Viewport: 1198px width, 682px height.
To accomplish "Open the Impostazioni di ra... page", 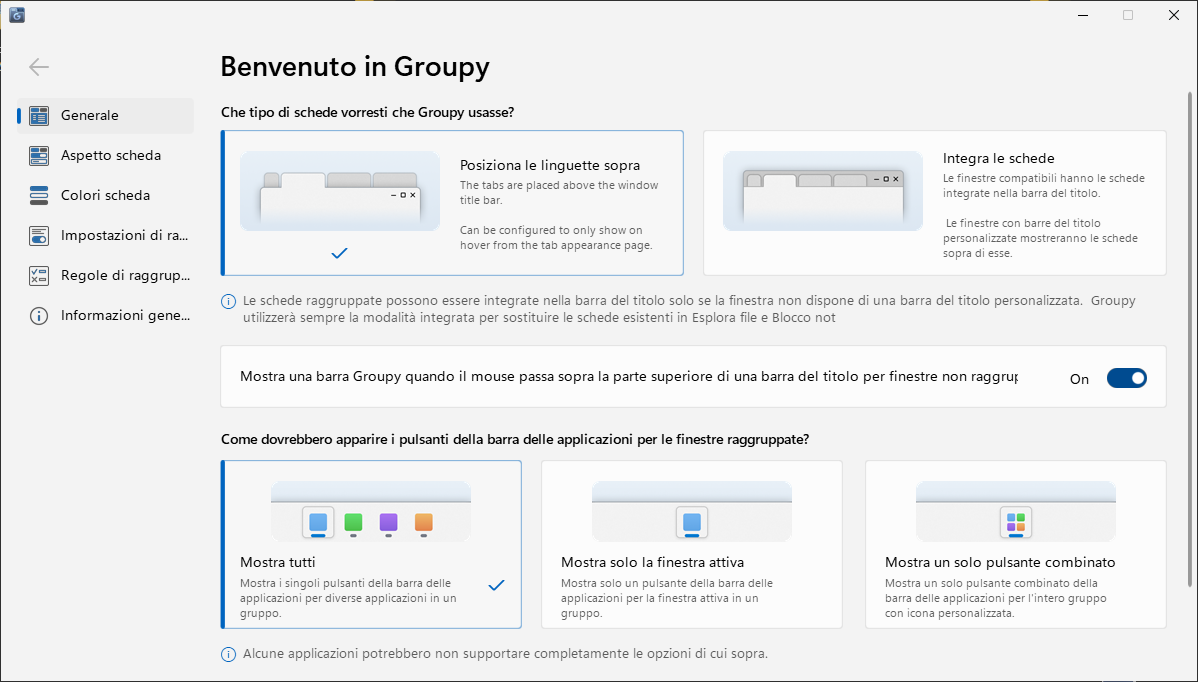I will (105, 236).
